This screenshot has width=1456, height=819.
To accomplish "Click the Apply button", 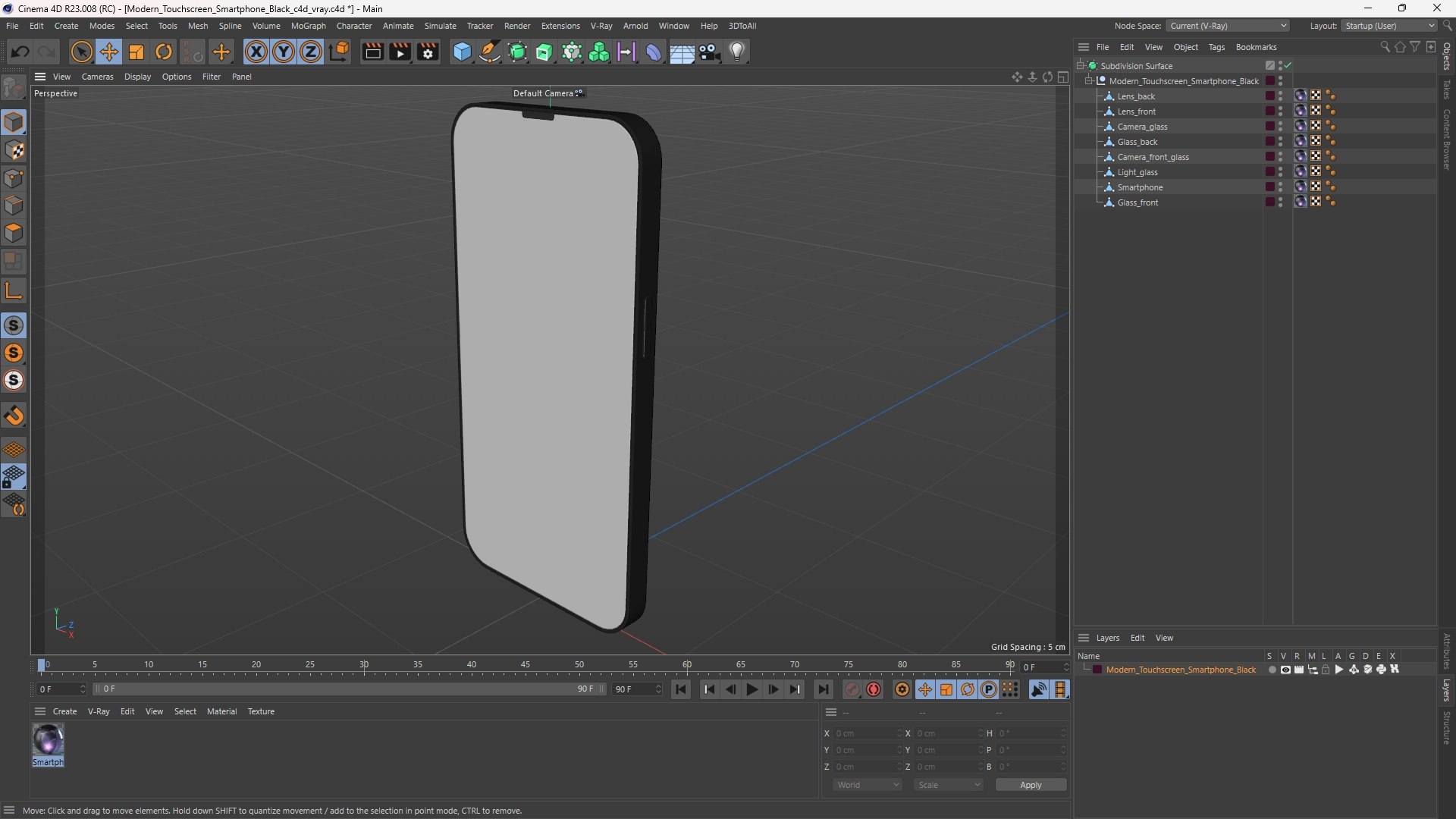I will (x=1031, y=785).
